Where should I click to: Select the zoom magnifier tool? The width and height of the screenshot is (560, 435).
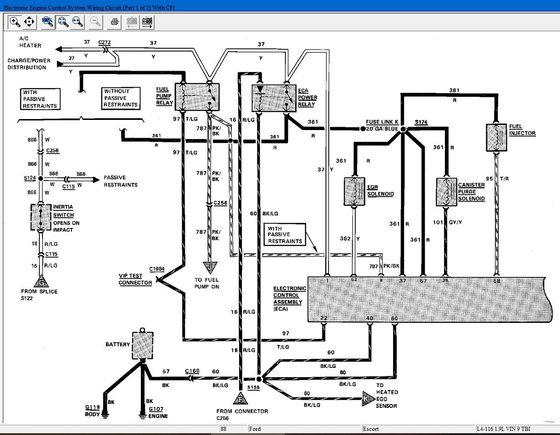pyautogui.click(x=15, y=22)
